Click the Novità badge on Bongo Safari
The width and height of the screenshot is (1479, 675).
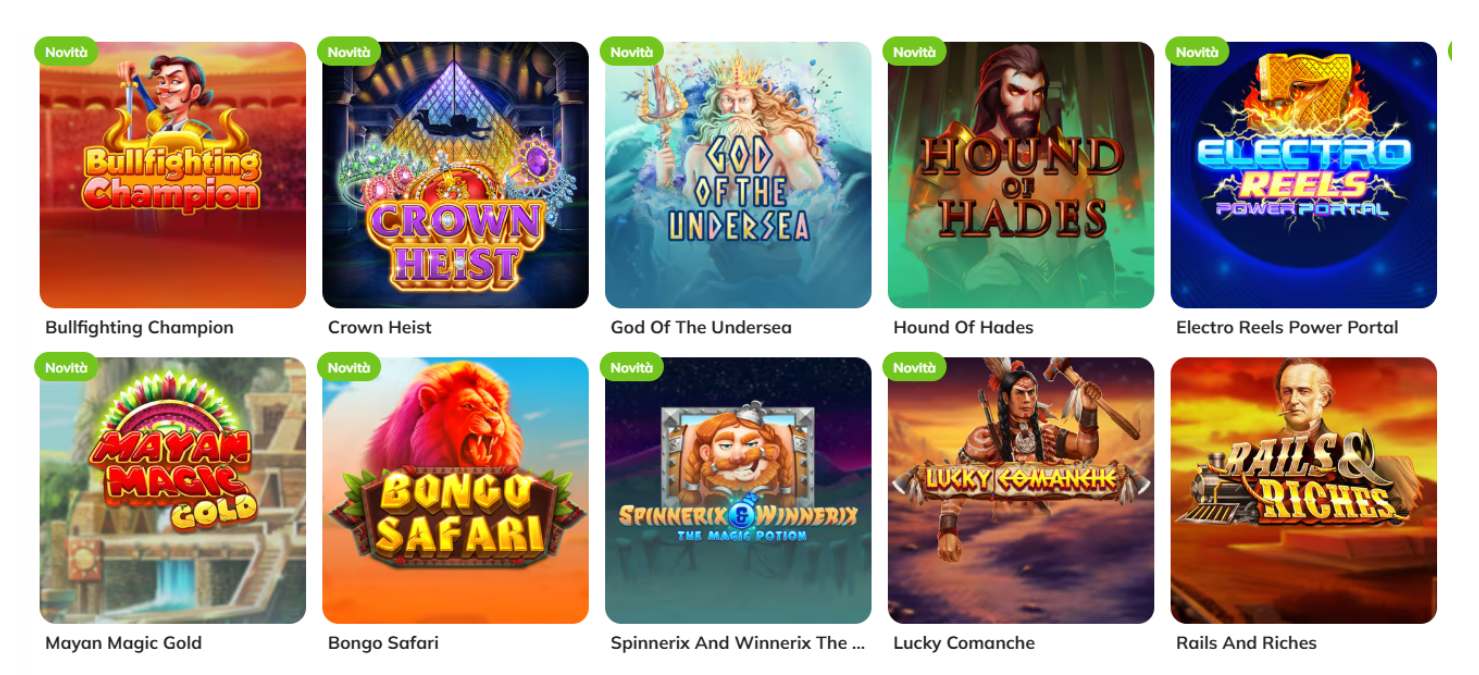click(349, 368)
